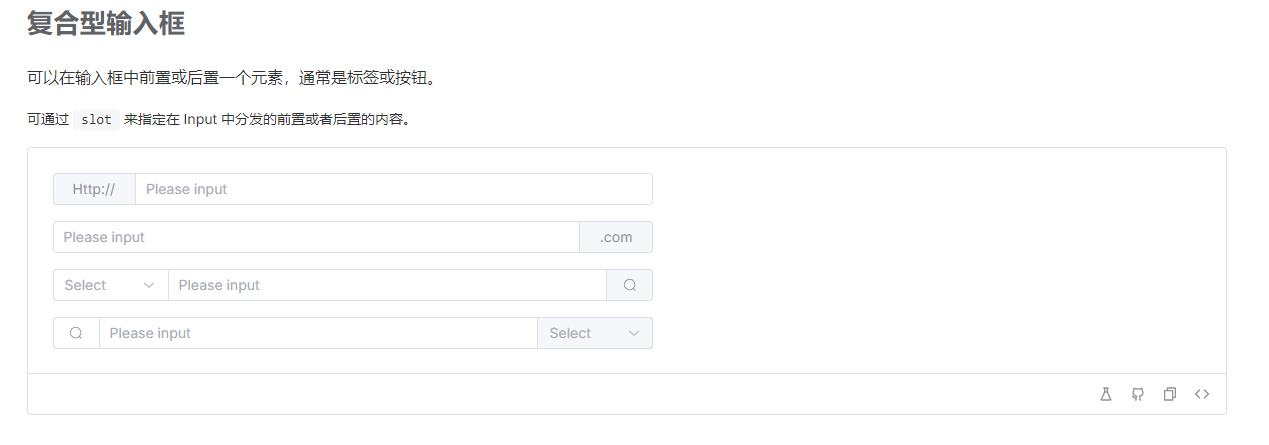Viewport: 1269px width, 445px height.
Task: Copy the demo code with copy icon
Action: [x=1169, y=394]
